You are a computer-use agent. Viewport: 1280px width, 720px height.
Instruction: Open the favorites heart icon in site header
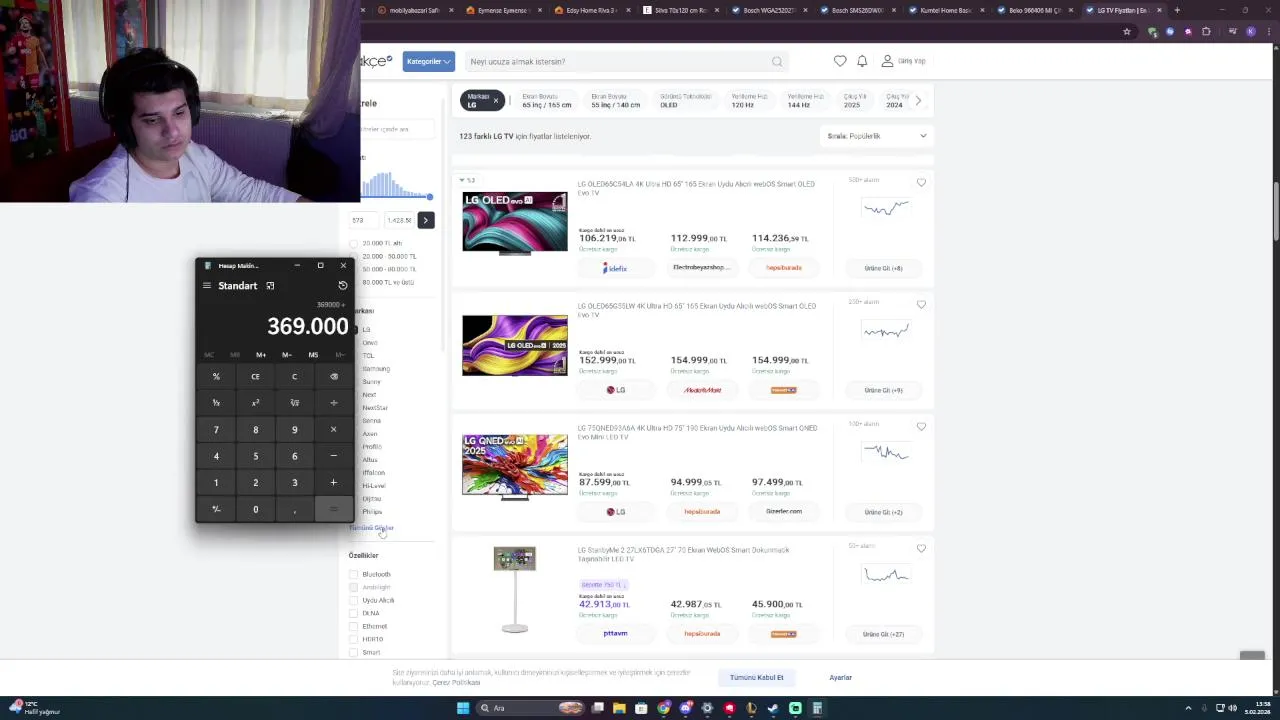click(840, 61)
